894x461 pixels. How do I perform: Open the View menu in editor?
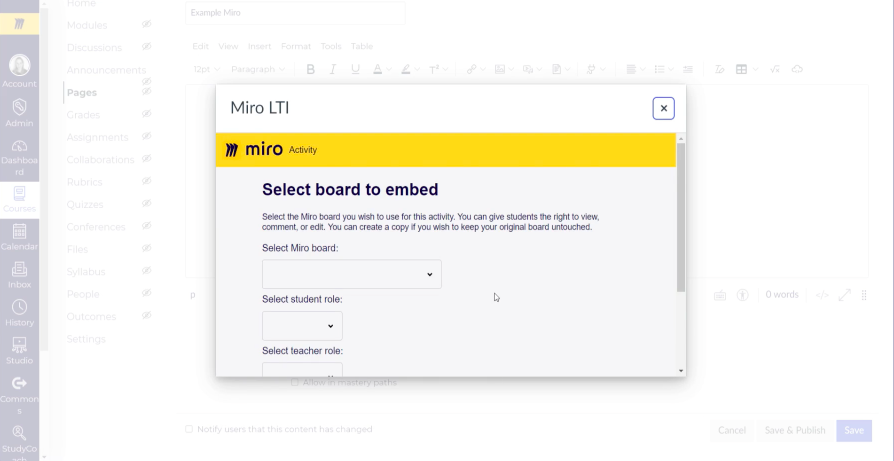[x=228, y=46]
